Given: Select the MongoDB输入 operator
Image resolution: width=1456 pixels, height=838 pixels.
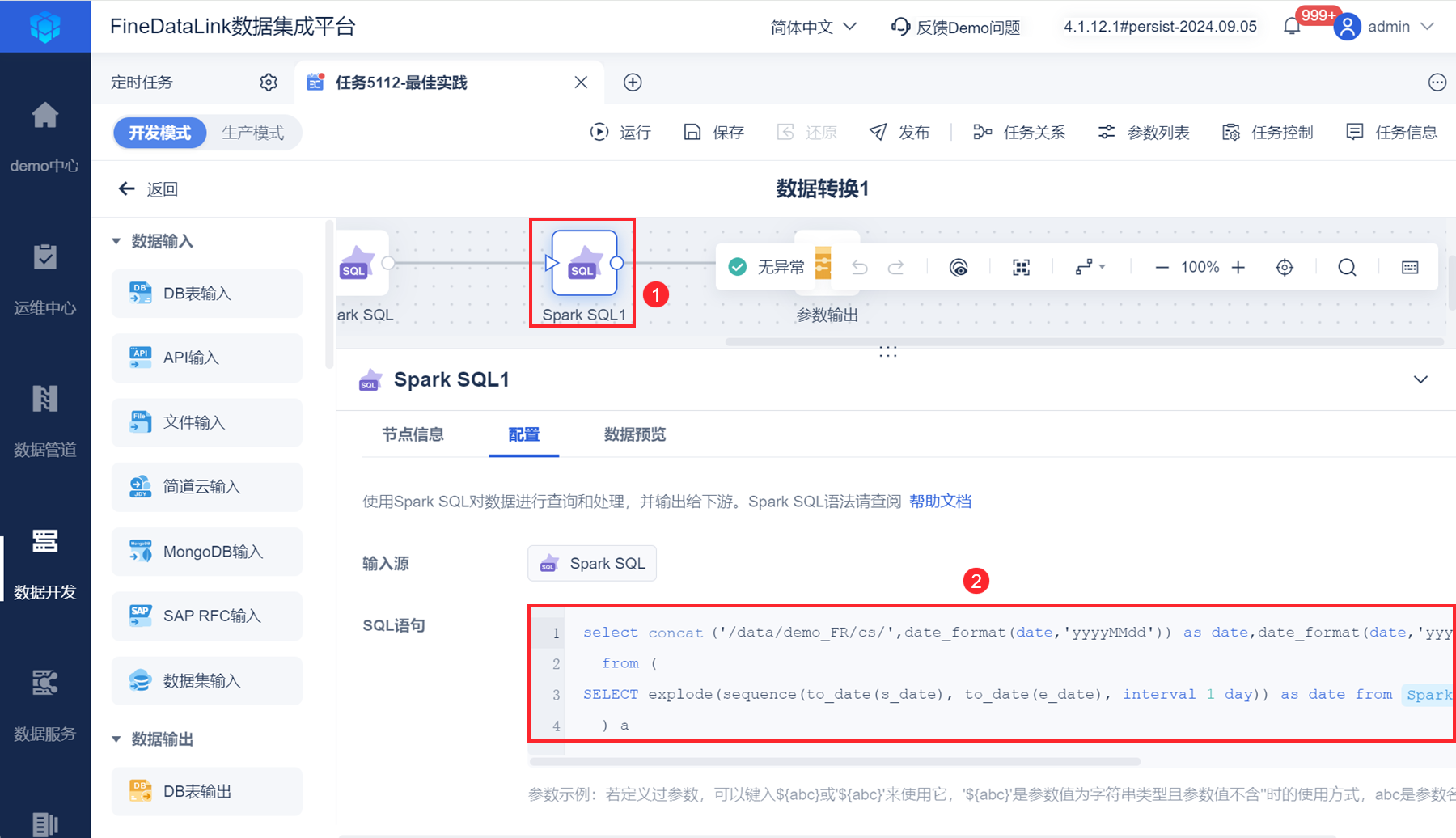Looking at the screenshot, I should pos(207,552).
